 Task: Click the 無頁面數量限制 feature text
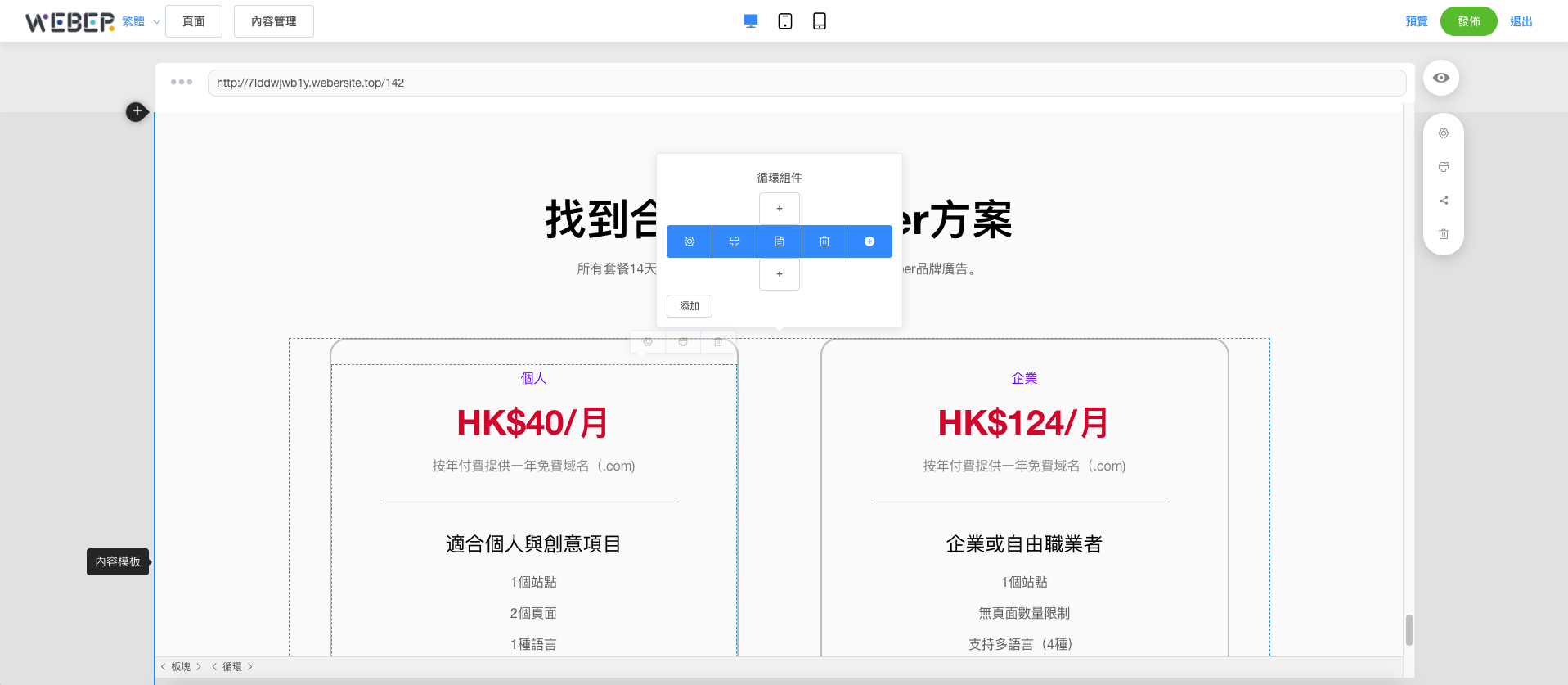click(1024, 613)
